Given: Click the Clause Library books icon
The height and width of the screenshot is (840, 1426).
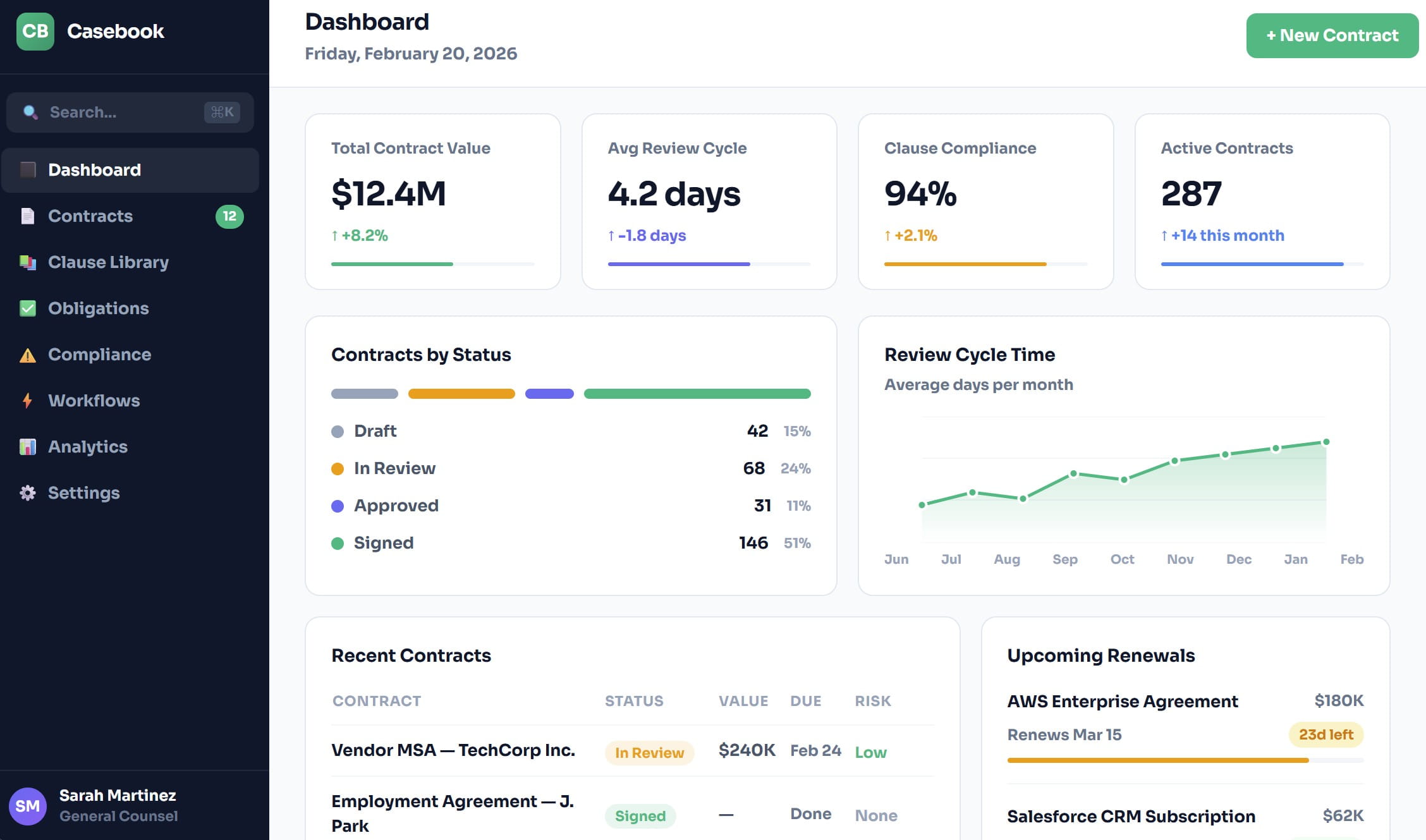Looking at the screenshot, I should pyautogui.click(x=27, y=262).
